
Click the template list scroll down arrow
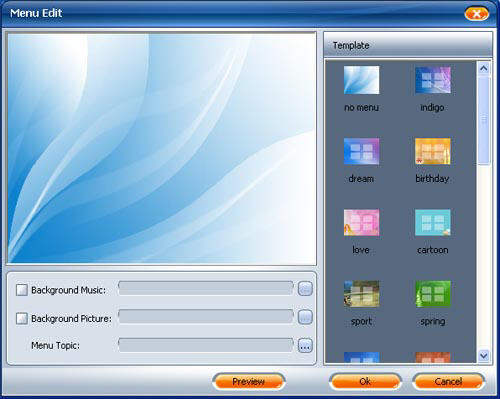tap(484, 355)
